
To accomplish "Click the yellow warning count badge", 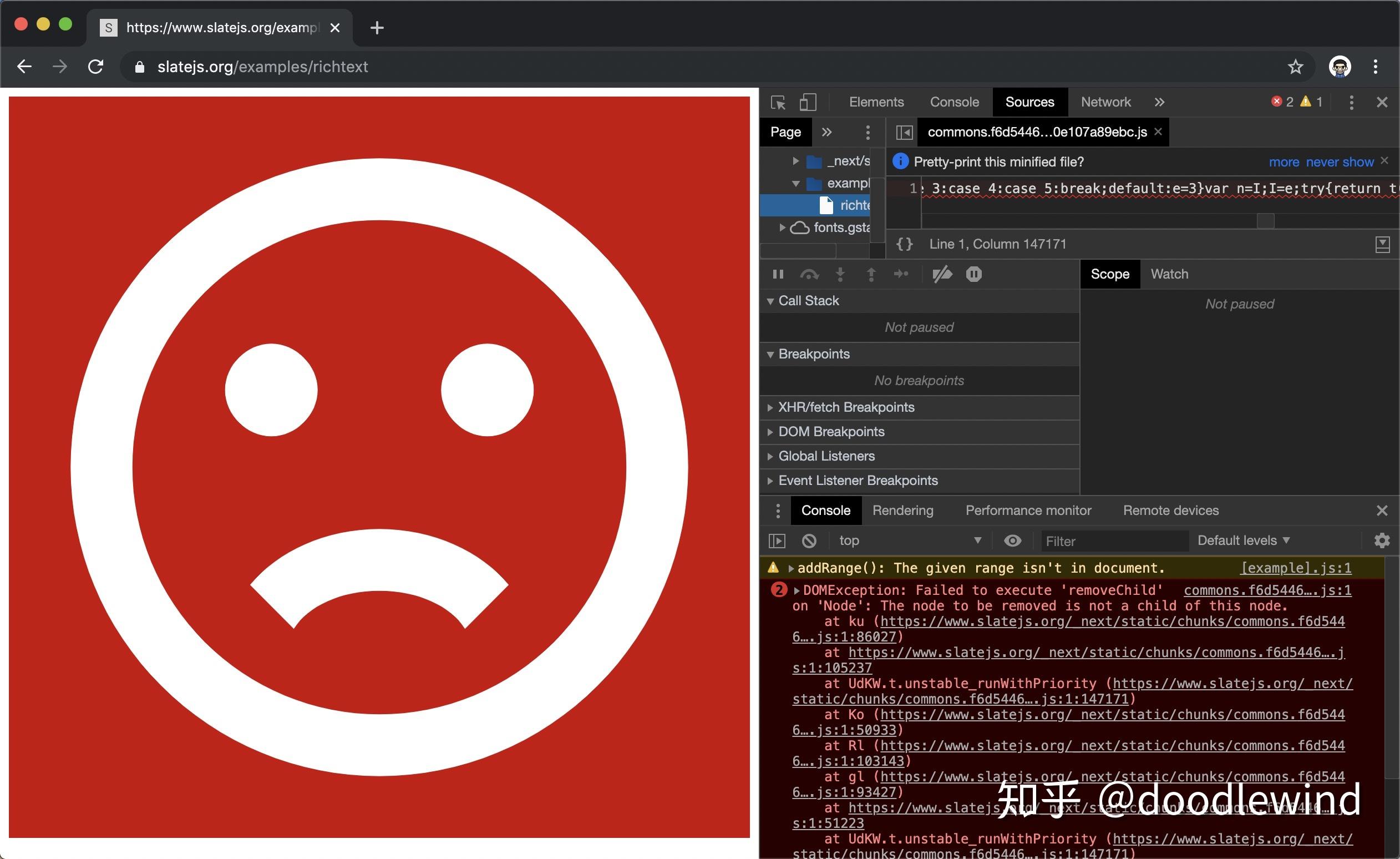I will click(x=1311, y=102).
